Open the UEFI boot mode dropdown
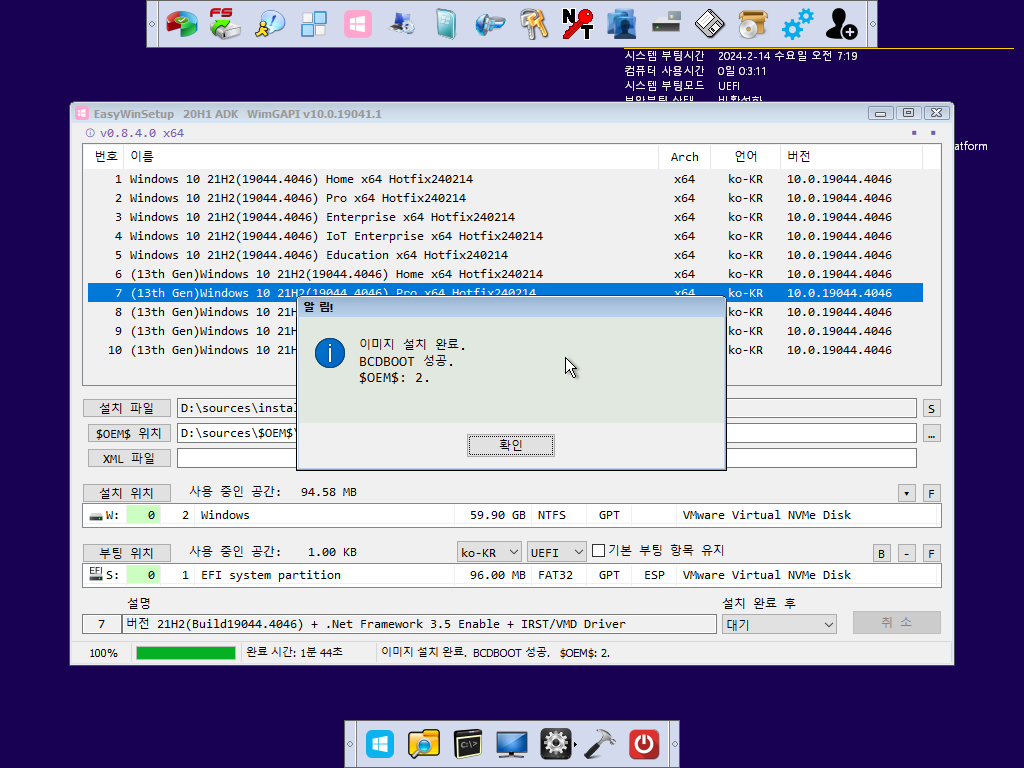This screenshot has width=1024, height=768. click(556, 552)
